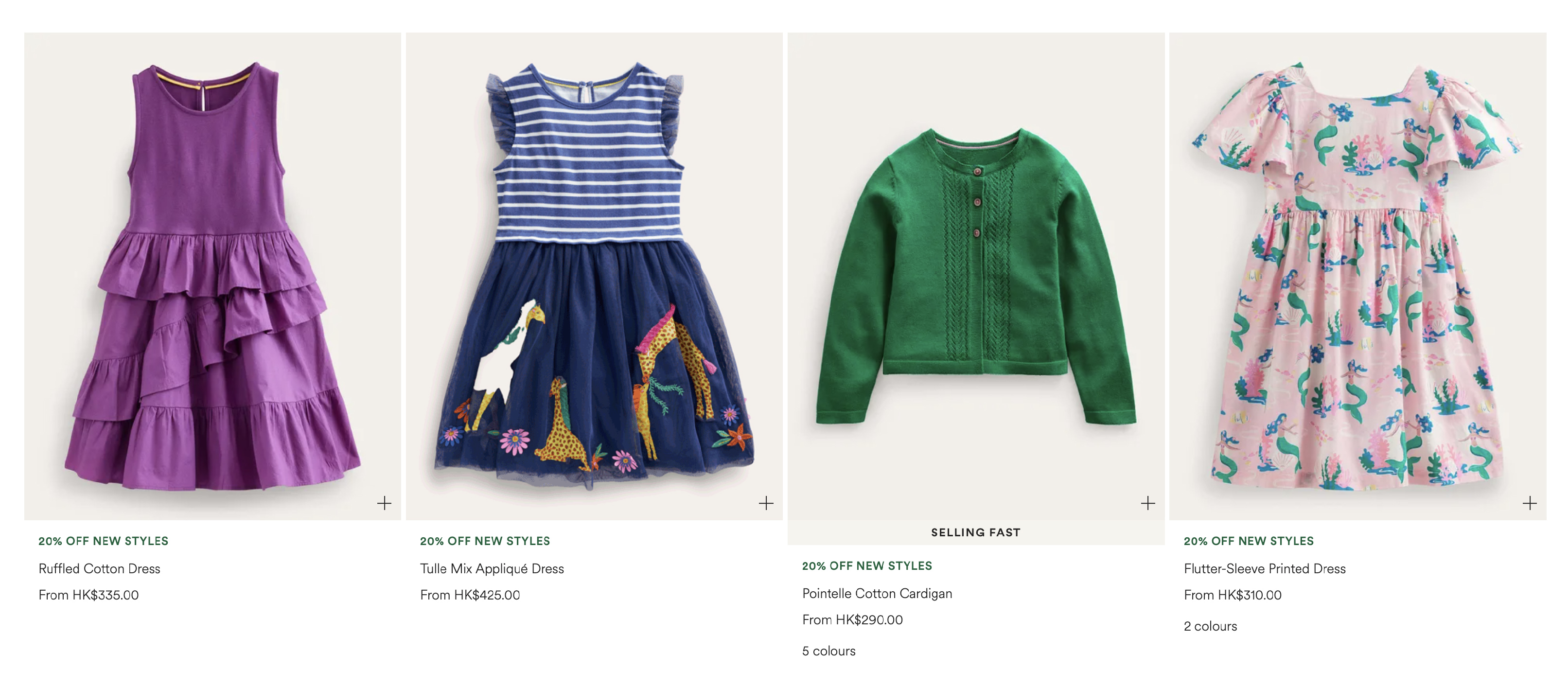Open quick add on Flutter-Sleeve Printed Dress
The image size is (1568, 688).
(1529, 503)
